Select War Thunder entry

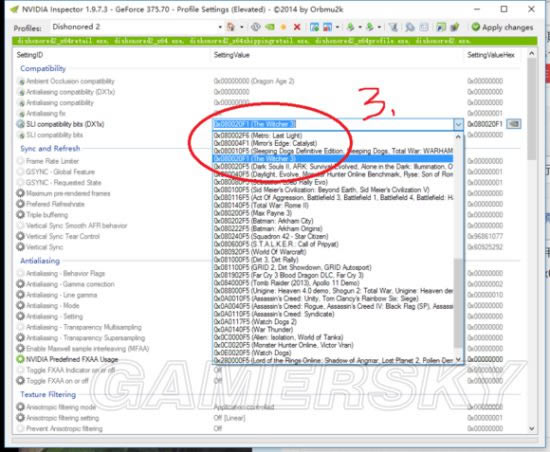pos(253,329)
